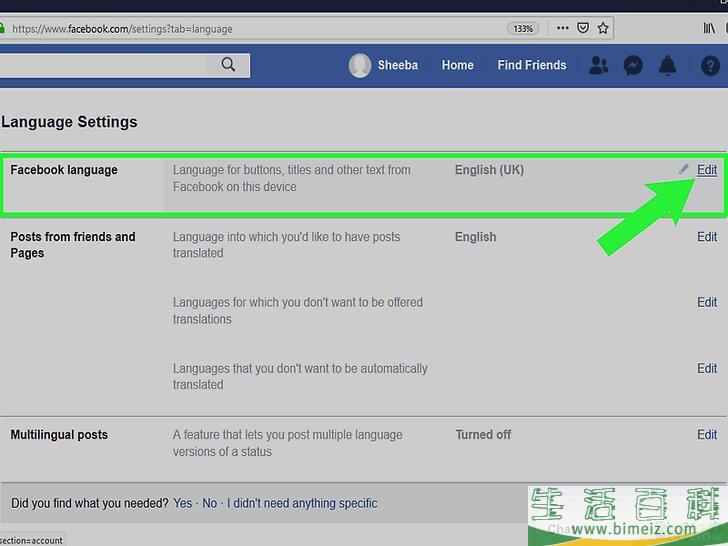Image resolution: width=728 pixels, height=546 pixels.
Task: Edit languages not offered translations
Action: click(x=707, y=302)
